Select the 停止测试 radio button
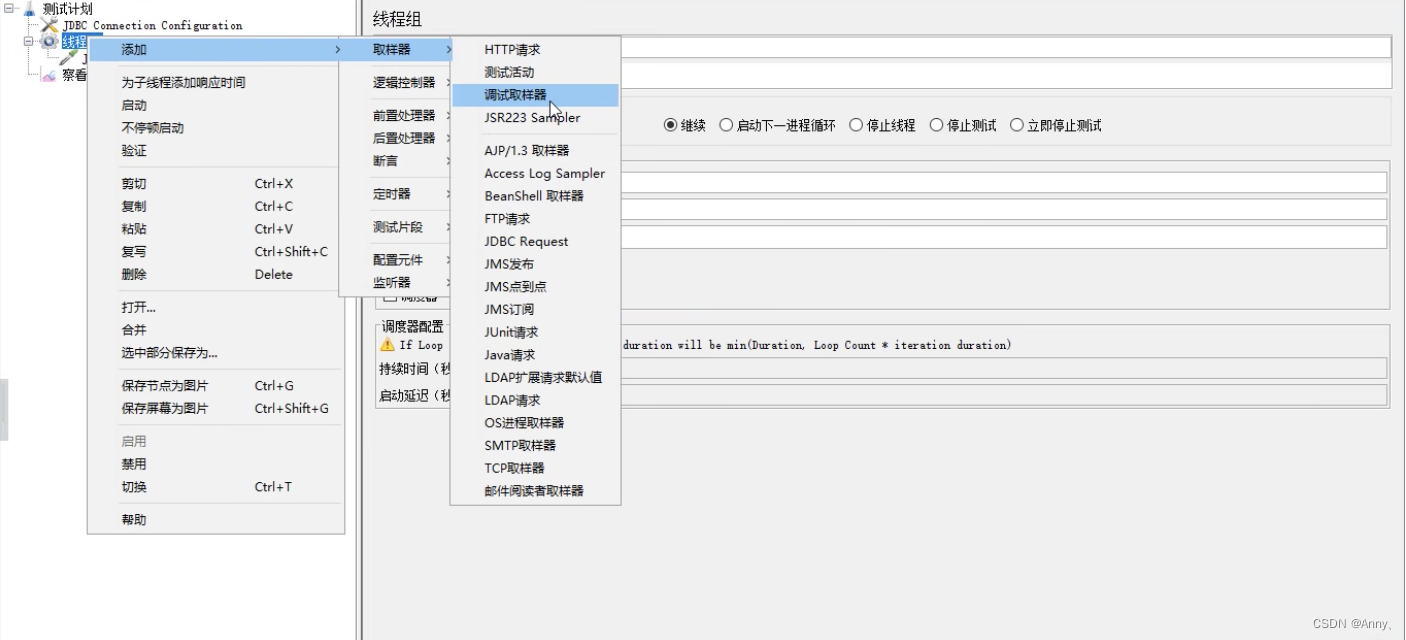 coord(937,125)
